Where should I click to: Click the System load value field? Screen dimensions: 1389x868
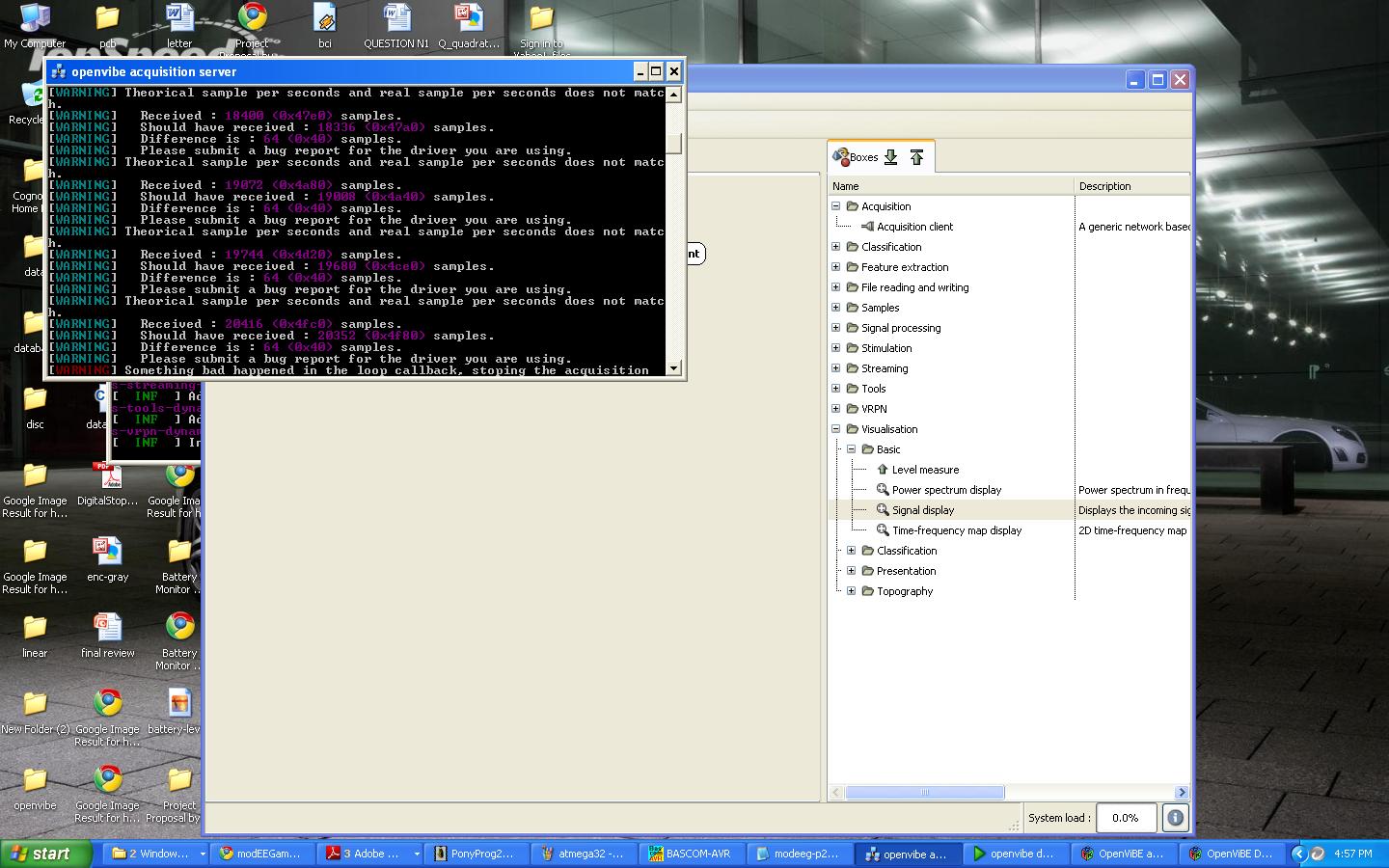1126,818
